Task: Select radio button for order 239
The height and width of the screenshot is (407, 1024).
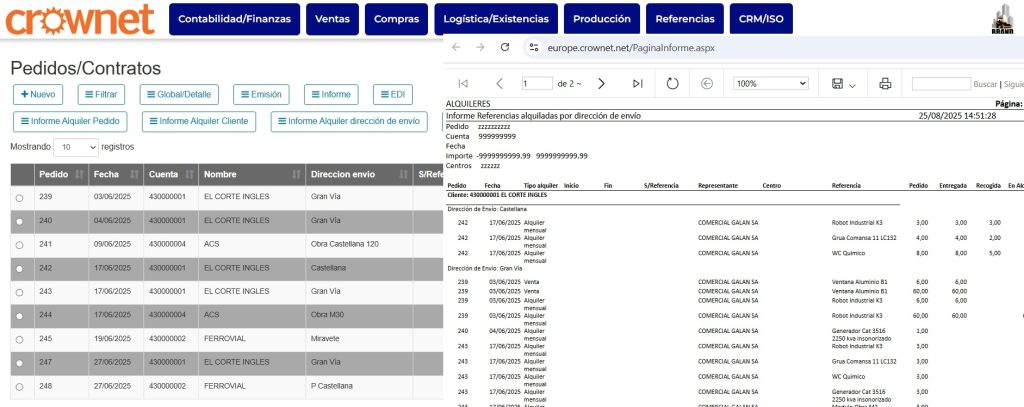Action: click(x=19, y=198)
